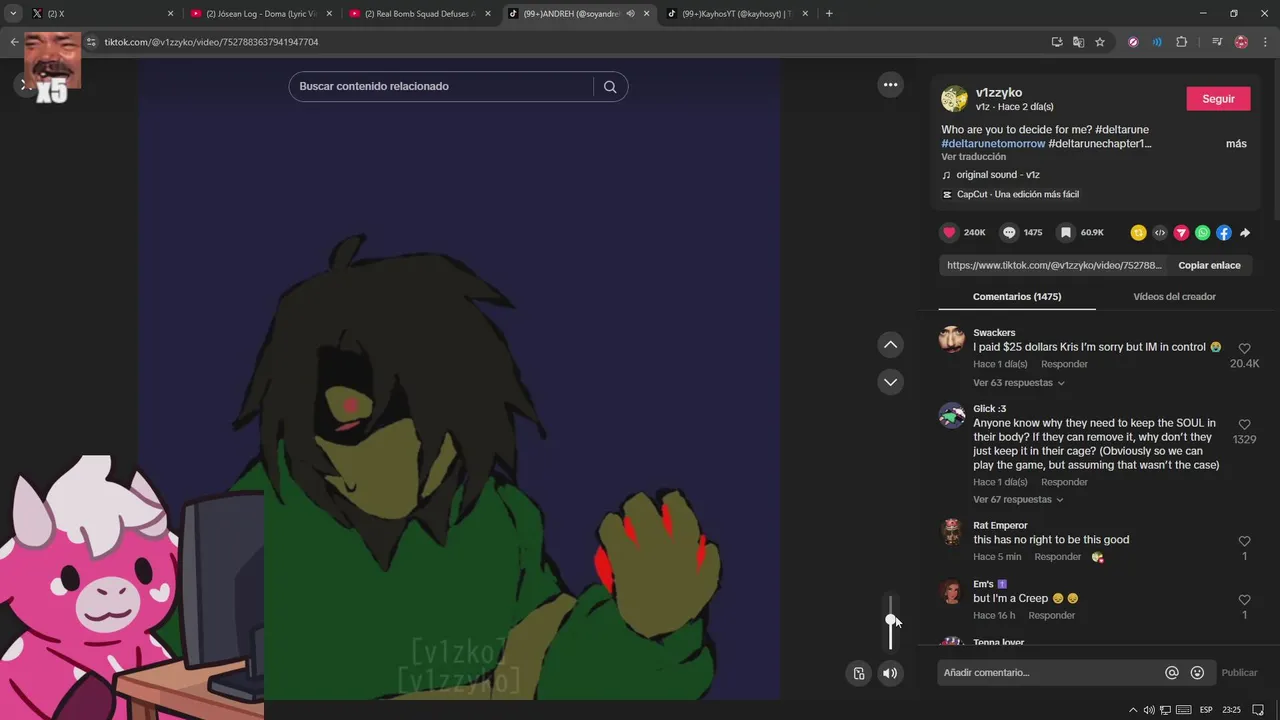
Task: Show hidden system tray icons
Action: pyautogui.click(x=1133, y=710)
